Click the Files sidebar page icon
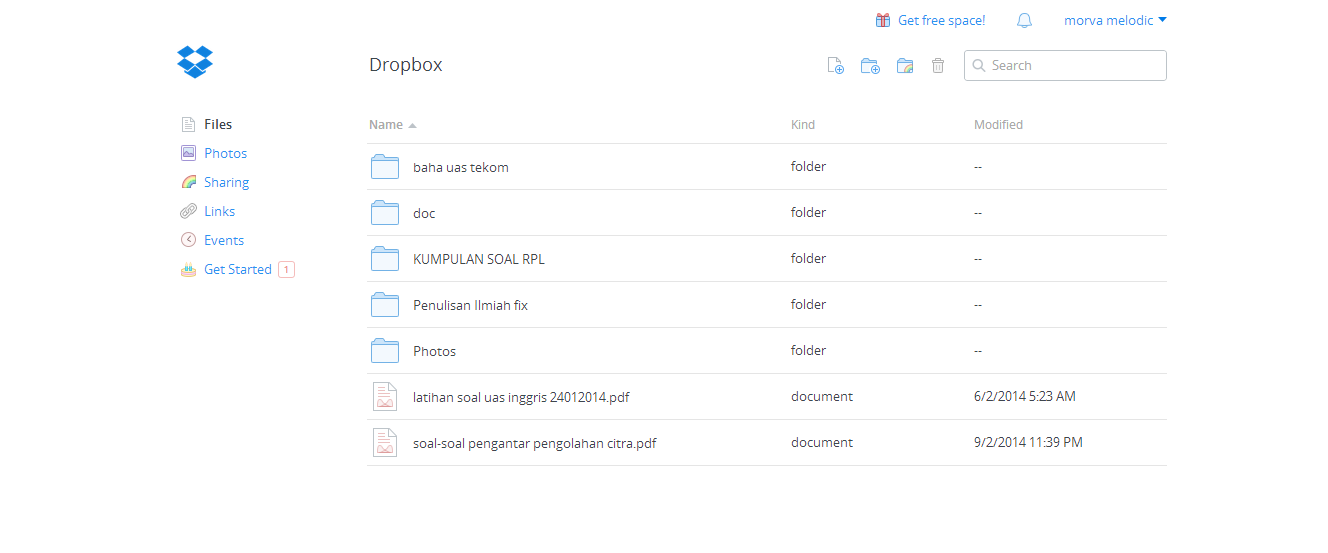 [188, 125]
